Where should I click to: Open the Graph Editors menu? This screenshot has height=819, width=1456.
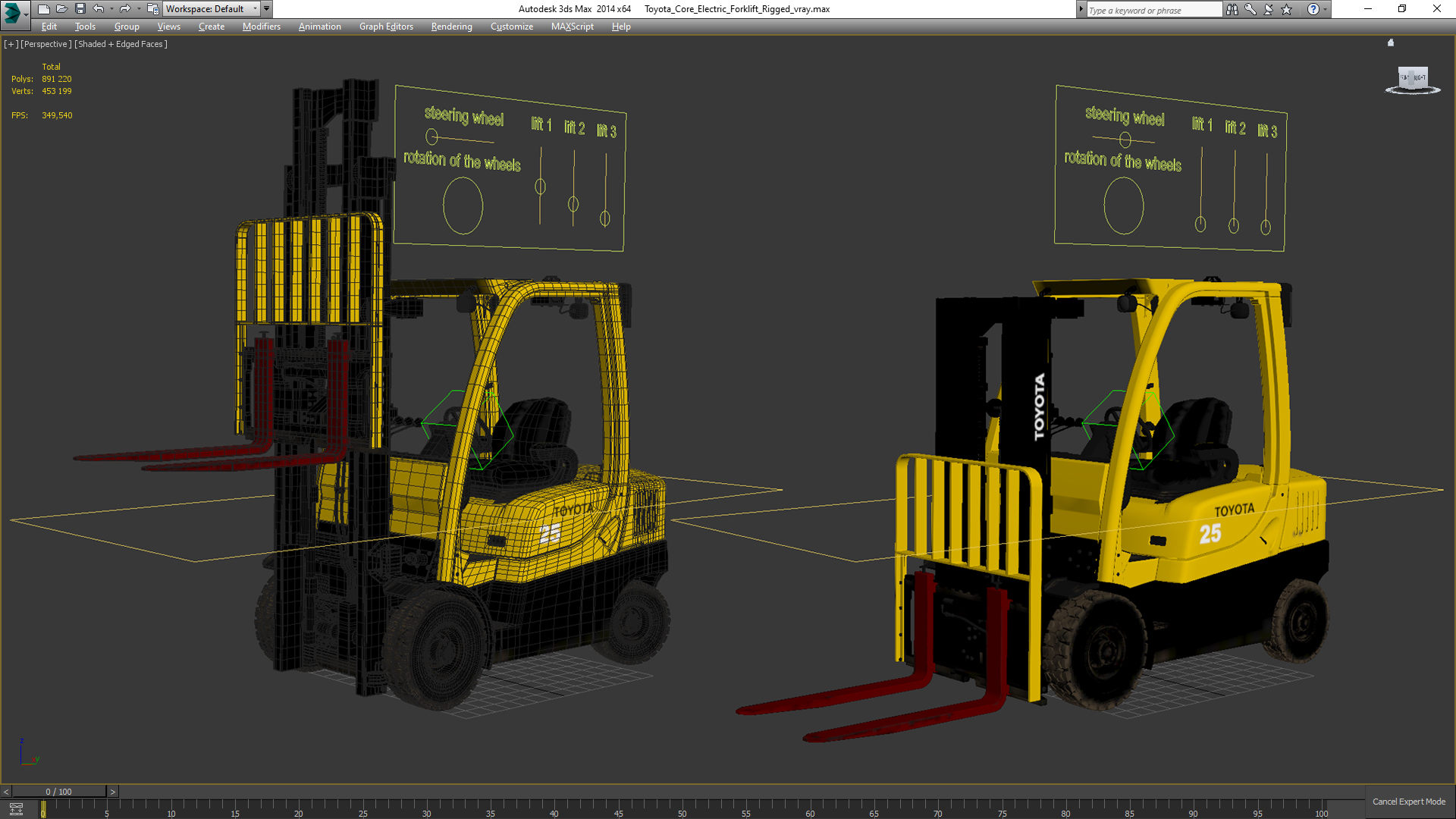386,27
